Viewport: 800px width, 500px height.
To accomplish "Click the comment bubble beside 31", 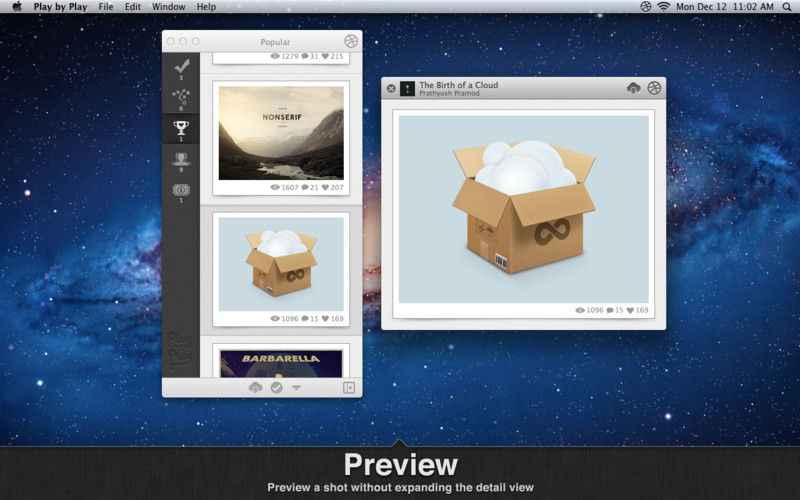I will [x=305, y=56].
